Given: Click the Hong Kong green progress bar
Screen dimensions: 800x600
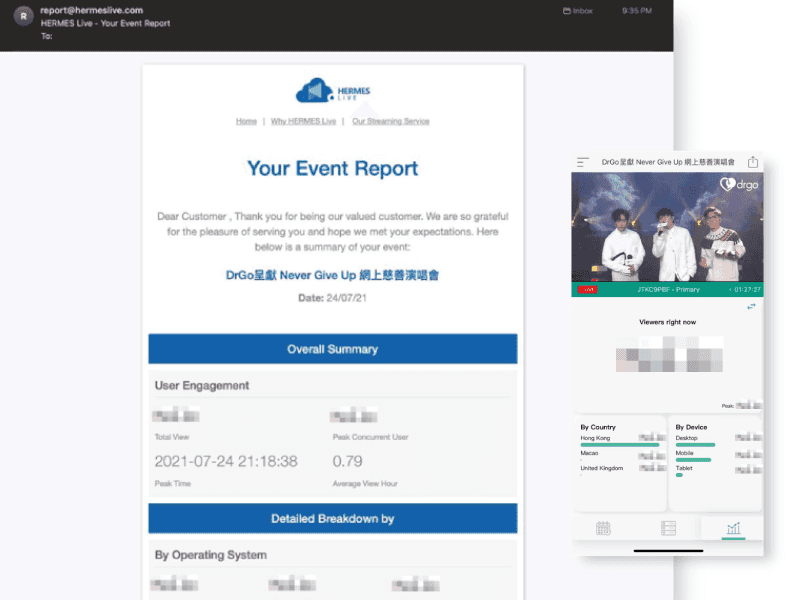Looking at the screenshot, I should [x=619, y=445].
